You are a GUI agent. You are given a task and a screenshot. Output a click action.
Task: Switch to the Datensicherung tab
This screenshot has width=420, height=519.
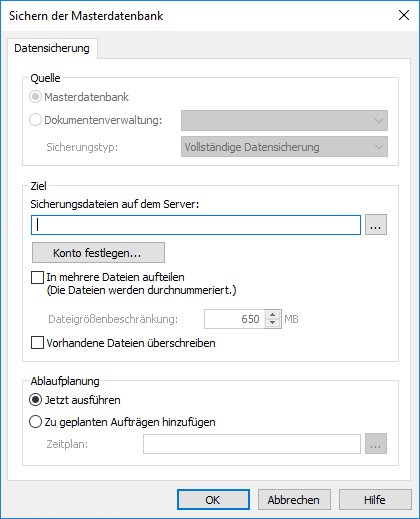pos(52,48)
